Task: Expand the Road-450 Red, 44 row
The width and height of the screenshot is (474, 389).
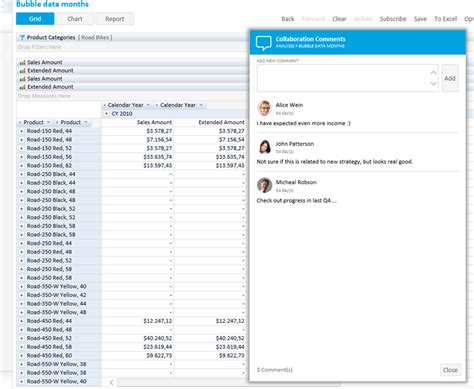Action: pos(22,321)
